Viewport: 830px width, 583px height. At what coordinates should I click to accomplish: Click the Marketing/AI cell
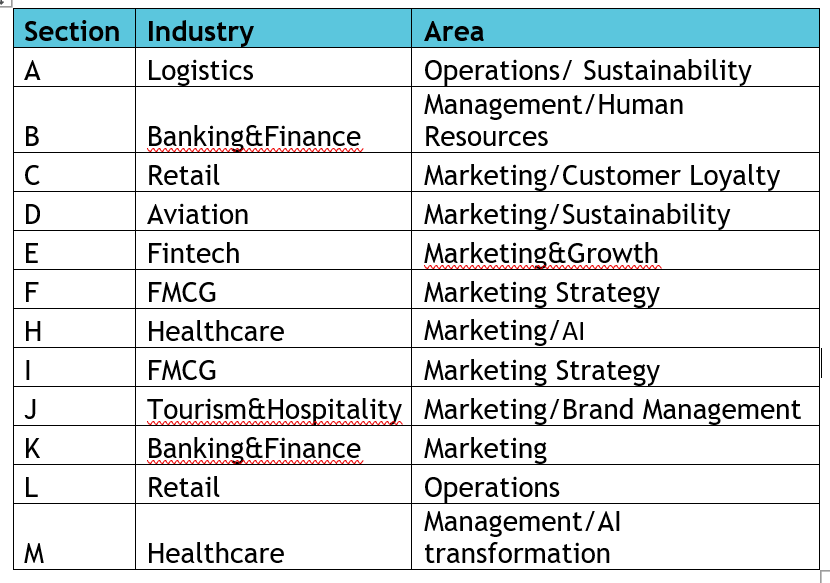click(x=615, y=328)
